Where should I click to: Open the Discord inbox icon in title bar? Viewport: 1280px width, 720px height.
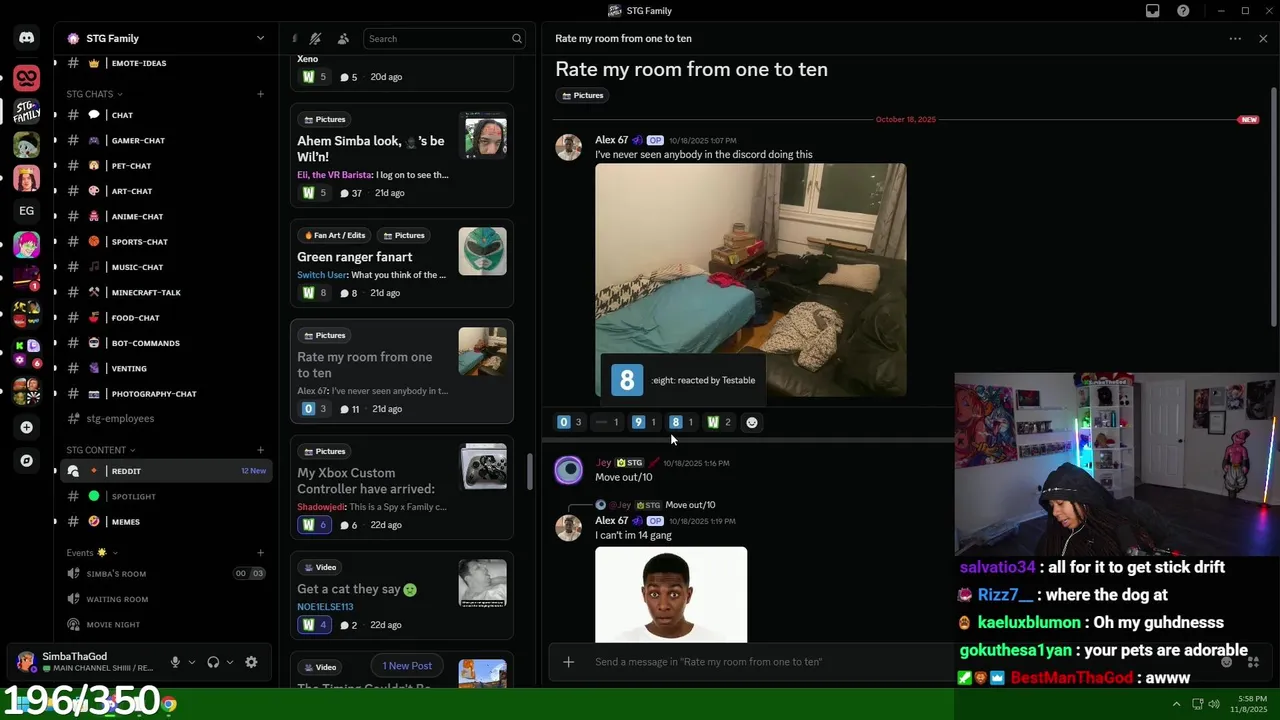(1153, 11)
